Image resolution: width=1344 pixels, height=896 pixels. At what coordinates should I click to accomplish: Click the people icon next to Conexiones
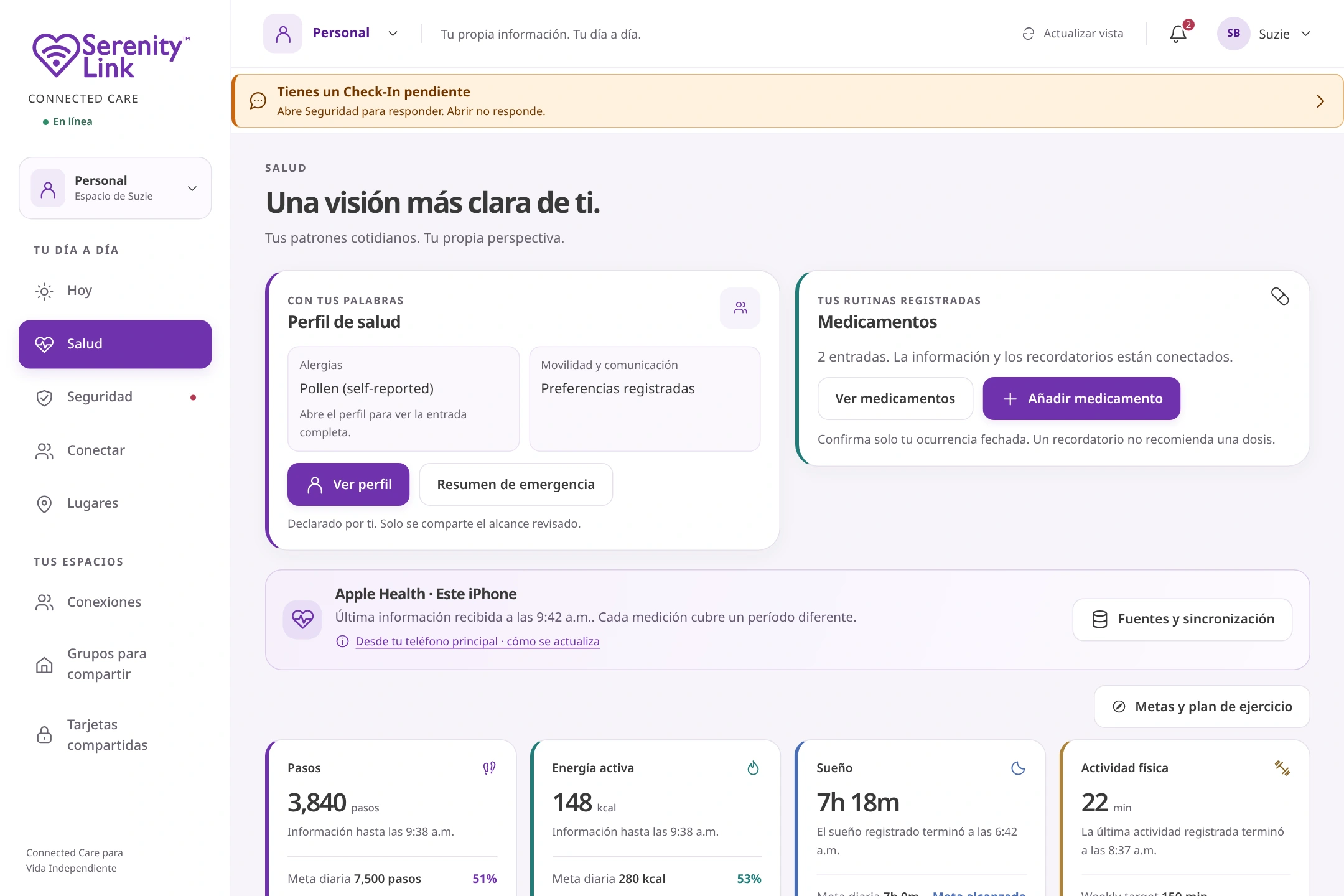(x=44, y=602)
